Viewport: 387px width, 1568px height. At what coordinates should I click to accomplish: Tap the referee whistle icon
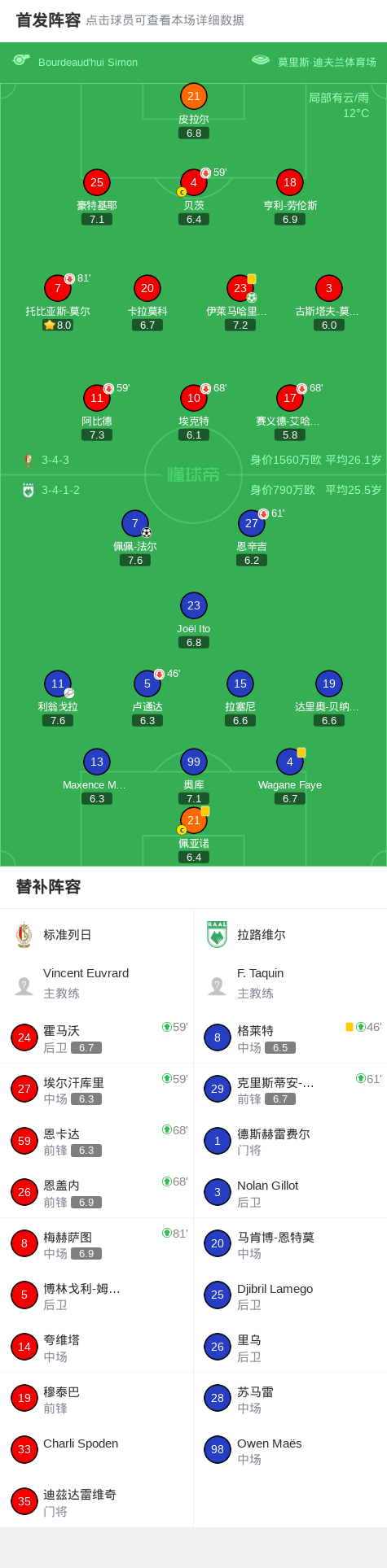[21, 59]
